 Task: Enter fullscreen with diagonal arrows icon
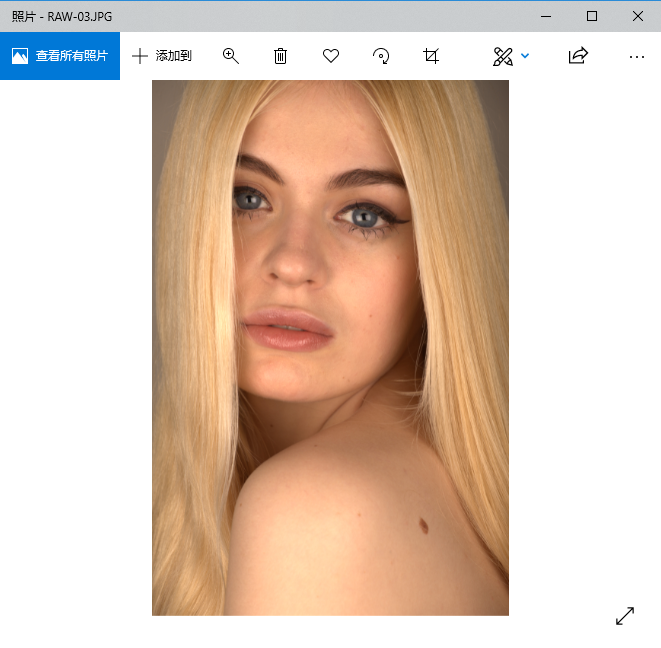[625, 616]
